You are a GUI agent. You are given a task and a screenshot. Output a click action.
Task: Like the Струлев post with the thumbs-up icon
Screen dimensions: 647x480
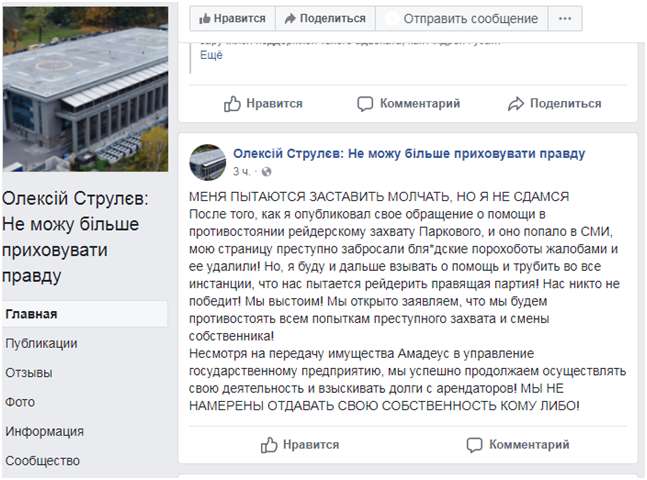(269, 444)
